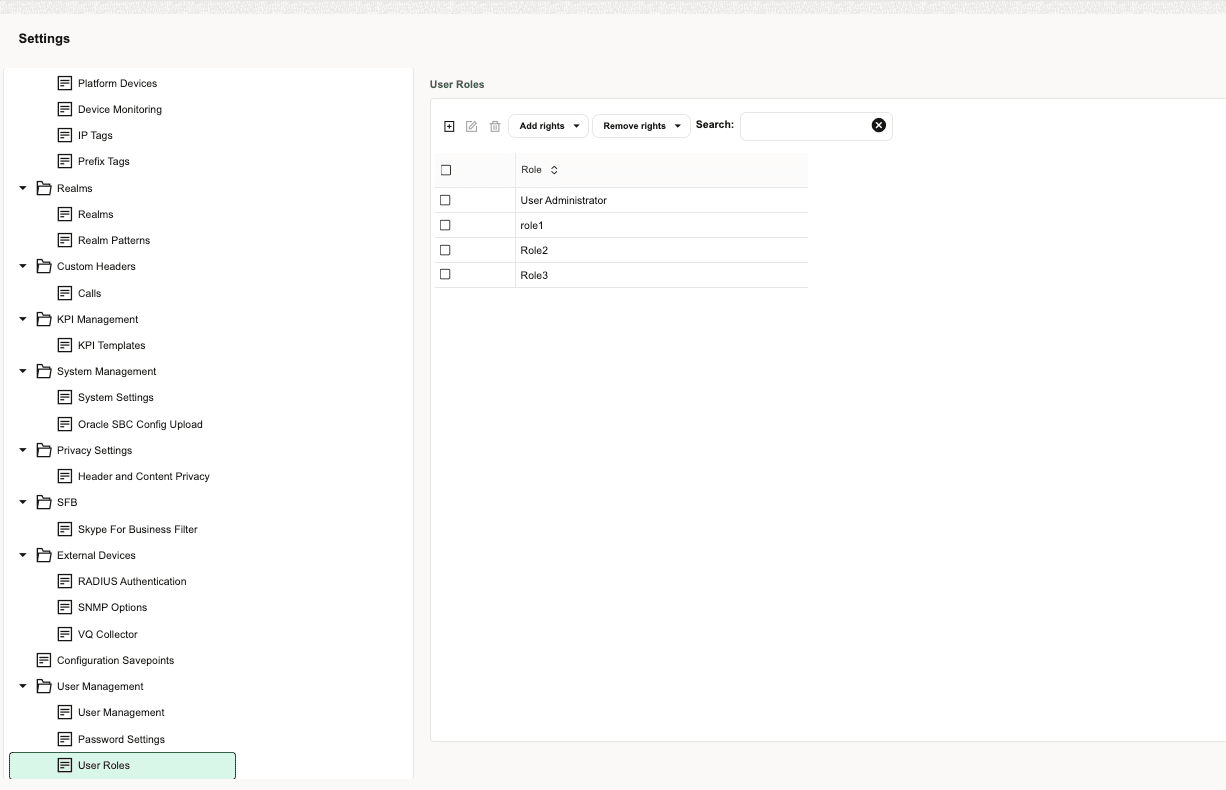
Task: Check the checkbox next to User Administrator
Action: point(445,200)
